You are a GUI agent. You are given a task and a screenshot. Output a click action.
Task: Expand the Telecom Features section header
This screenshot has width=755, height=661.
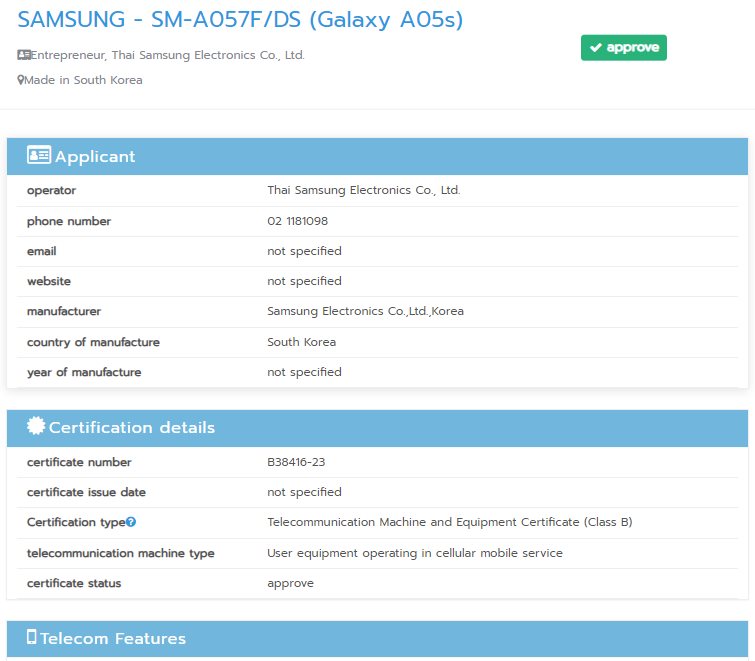(x=377, y=639)
